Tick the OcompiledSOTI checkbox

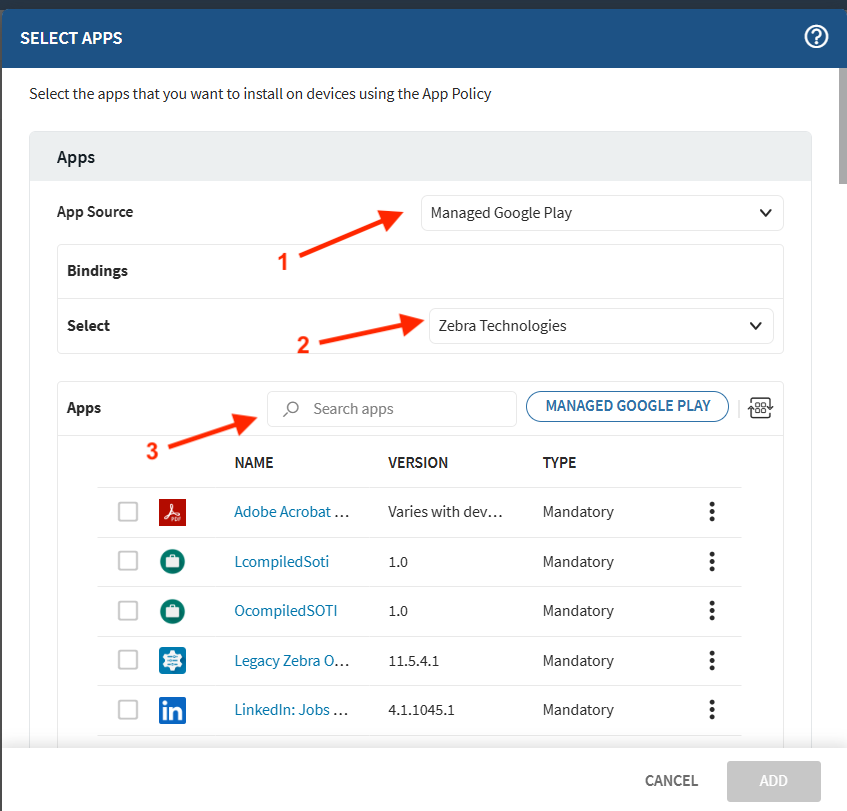tap(128, 610)
